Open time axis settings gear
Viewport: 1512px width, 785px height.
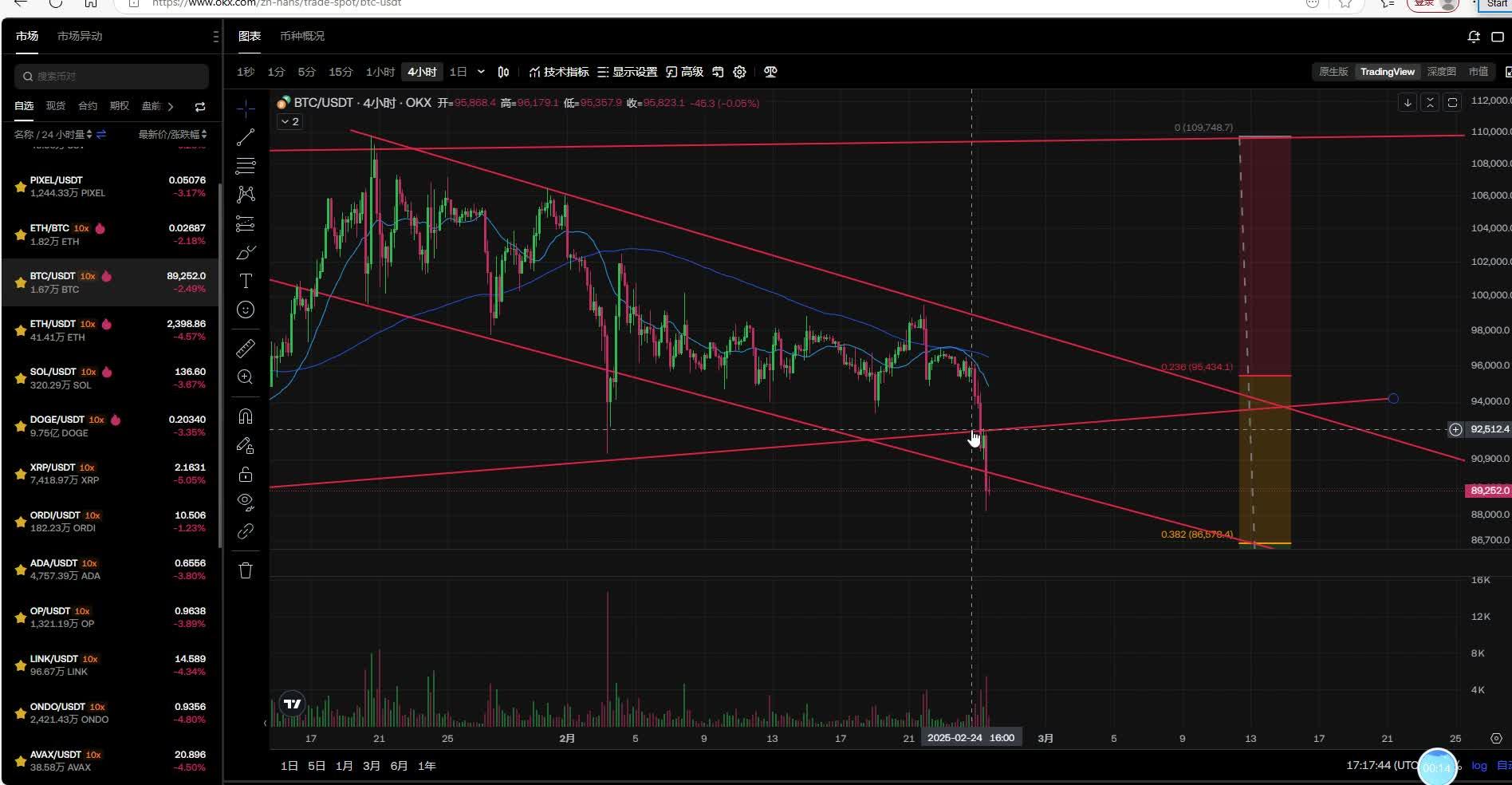click(1496, 739)
